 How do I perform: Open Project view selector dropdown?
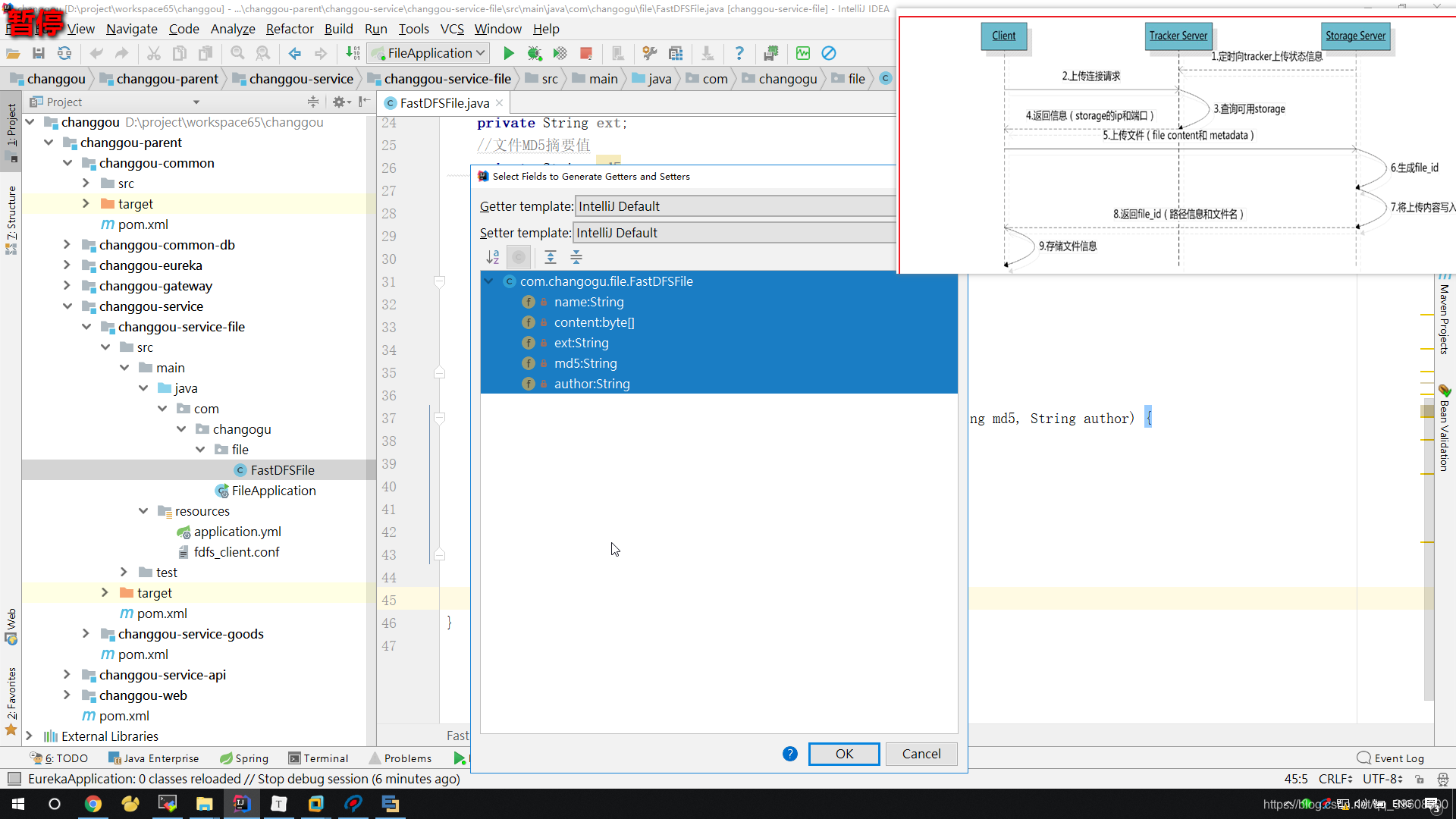(x=196, y=102)
